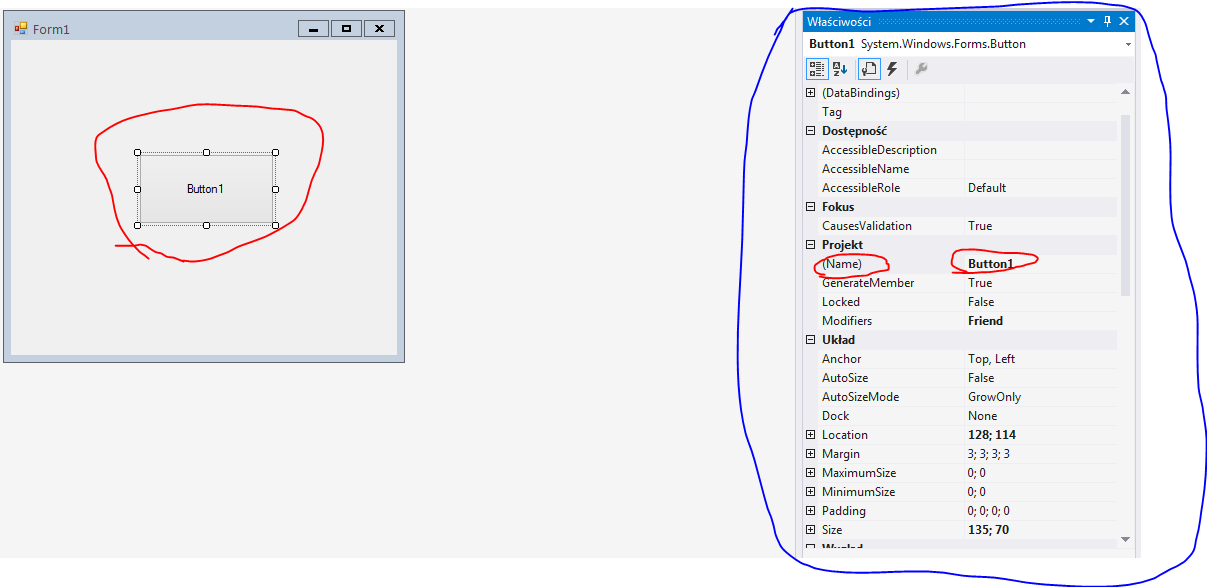The width and height of the screenshot is (1207, 587).
Task: Click the properties list scrollbar thumb
Action: 1125,205
